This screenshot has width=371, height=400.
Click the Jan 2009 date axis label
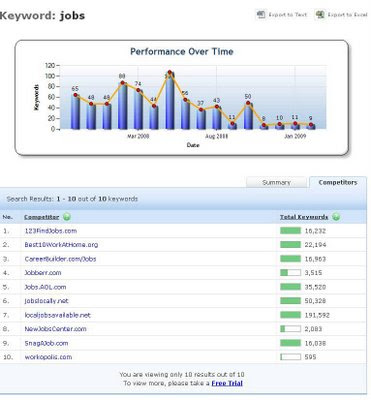tap(295, 136)
